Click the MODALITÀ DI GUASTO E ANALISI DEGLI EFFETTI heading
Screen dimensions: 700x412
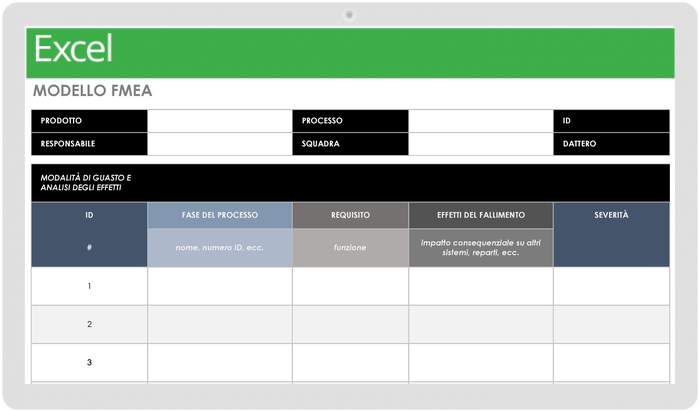pyautogui.click(x=86, y=183)
